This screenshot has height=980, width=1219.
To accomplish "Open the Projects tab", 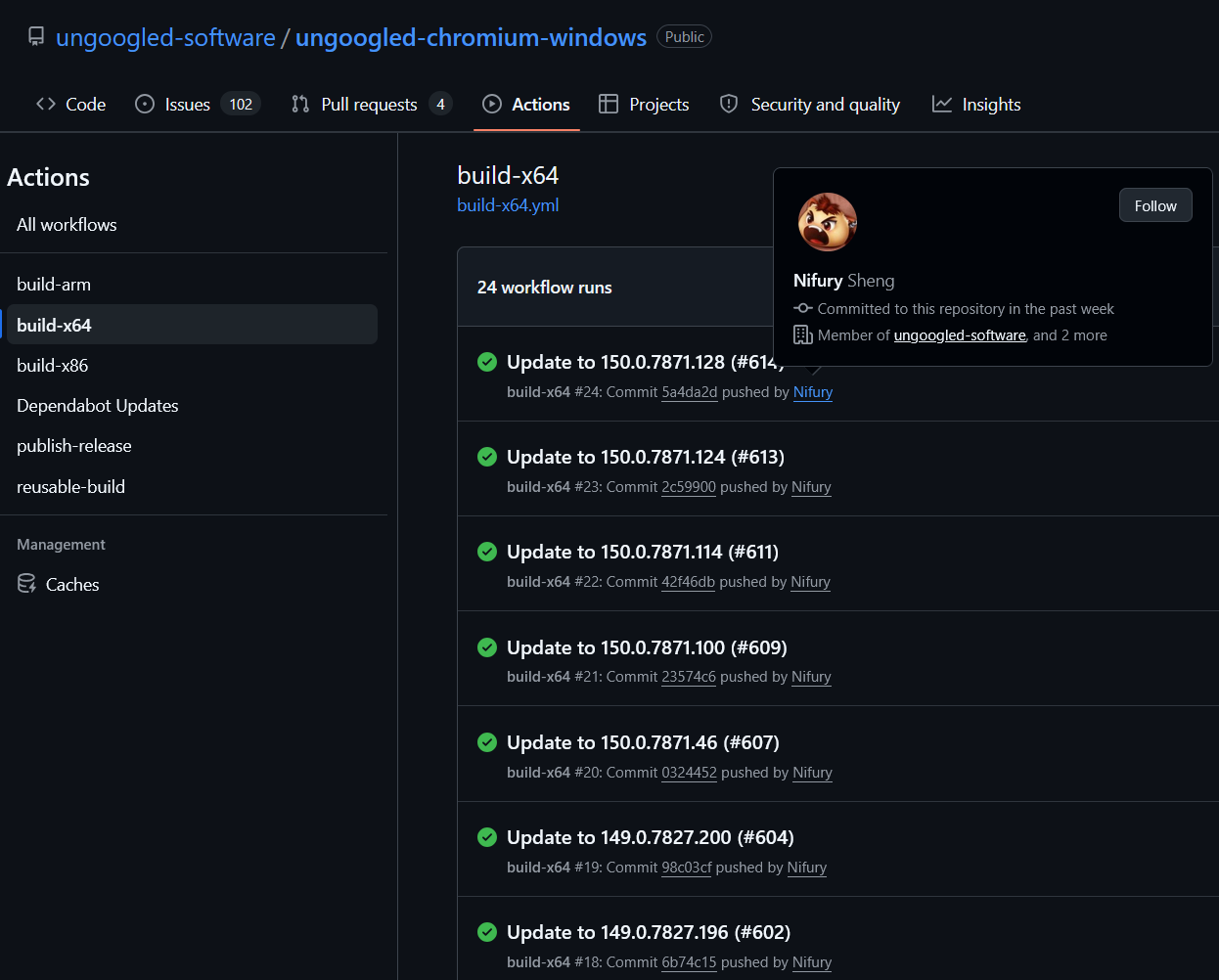I will [644, 104].
